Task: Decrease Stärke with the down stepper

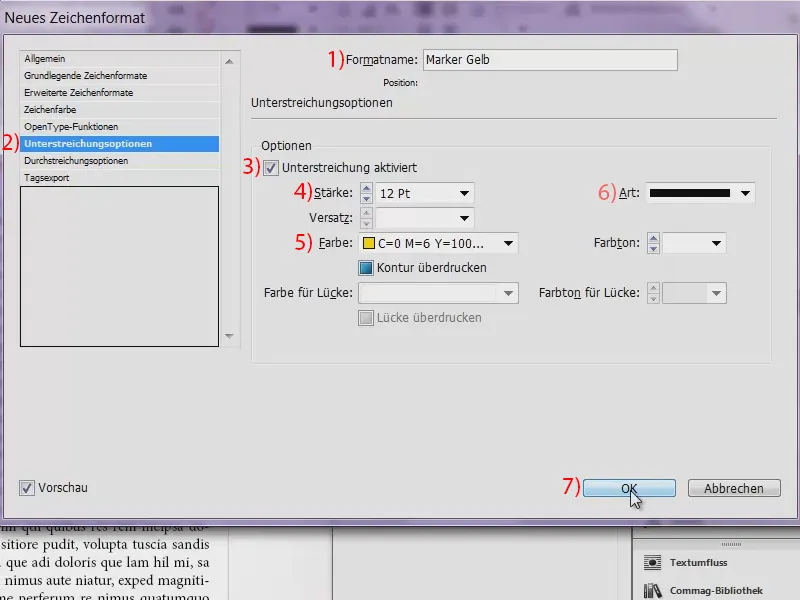Action: (x=366, y=198)
